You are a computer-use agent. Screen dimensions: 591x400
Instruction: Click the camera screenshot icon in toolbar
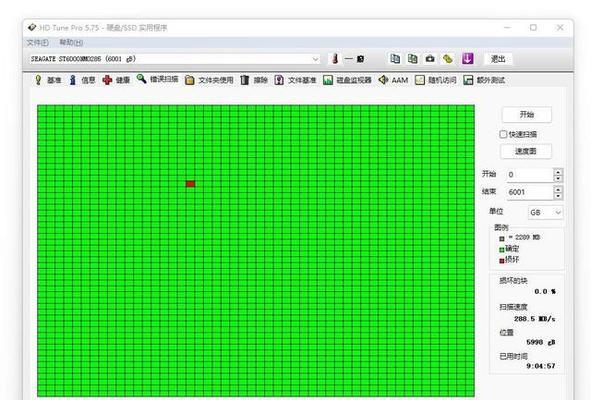pos(430,59)
